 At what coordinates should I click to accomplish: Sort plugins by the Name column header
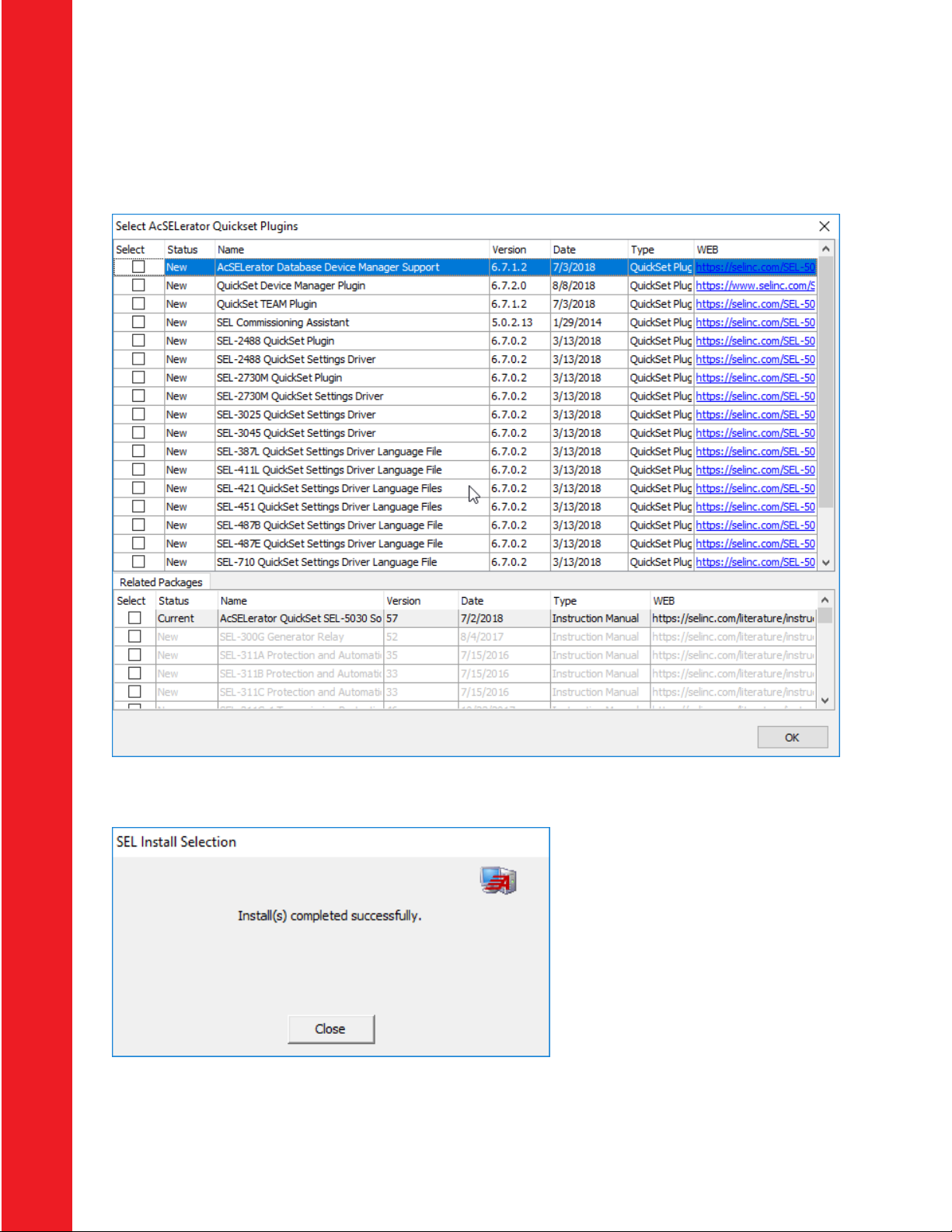(x=352, y=250)
